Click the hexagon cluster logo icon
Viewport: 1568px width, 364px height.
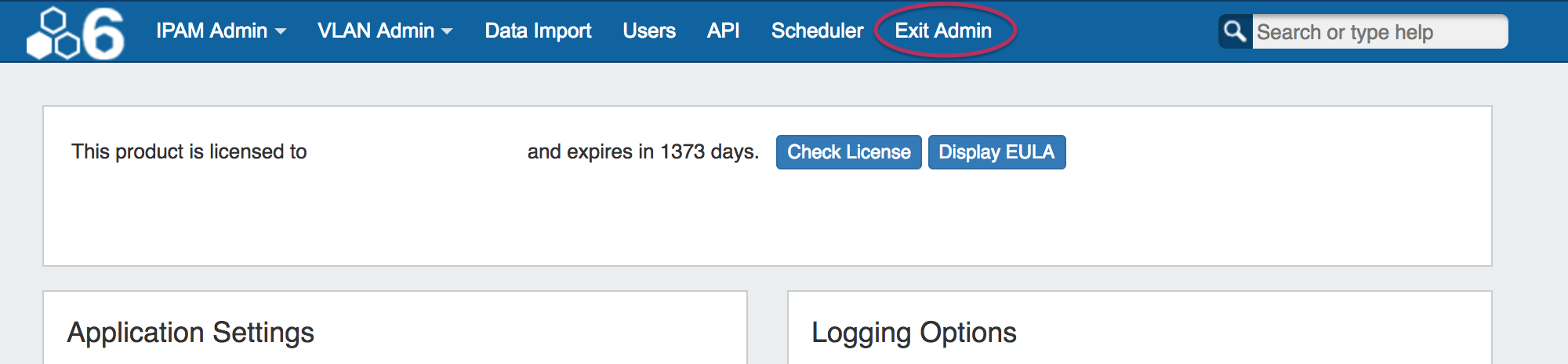click(x=53, y=35)
